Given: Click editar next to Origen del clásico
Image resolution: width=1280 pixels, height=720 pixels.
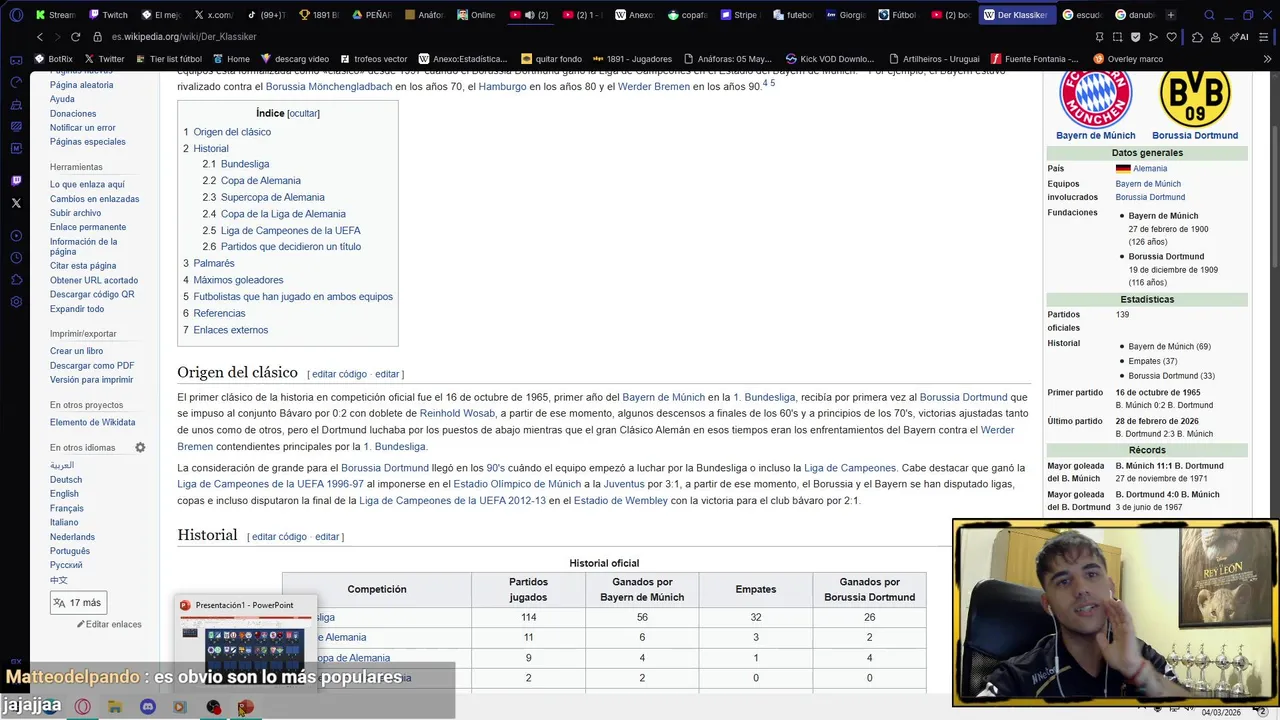Looking at the screenshot, I should click(387, 374).
